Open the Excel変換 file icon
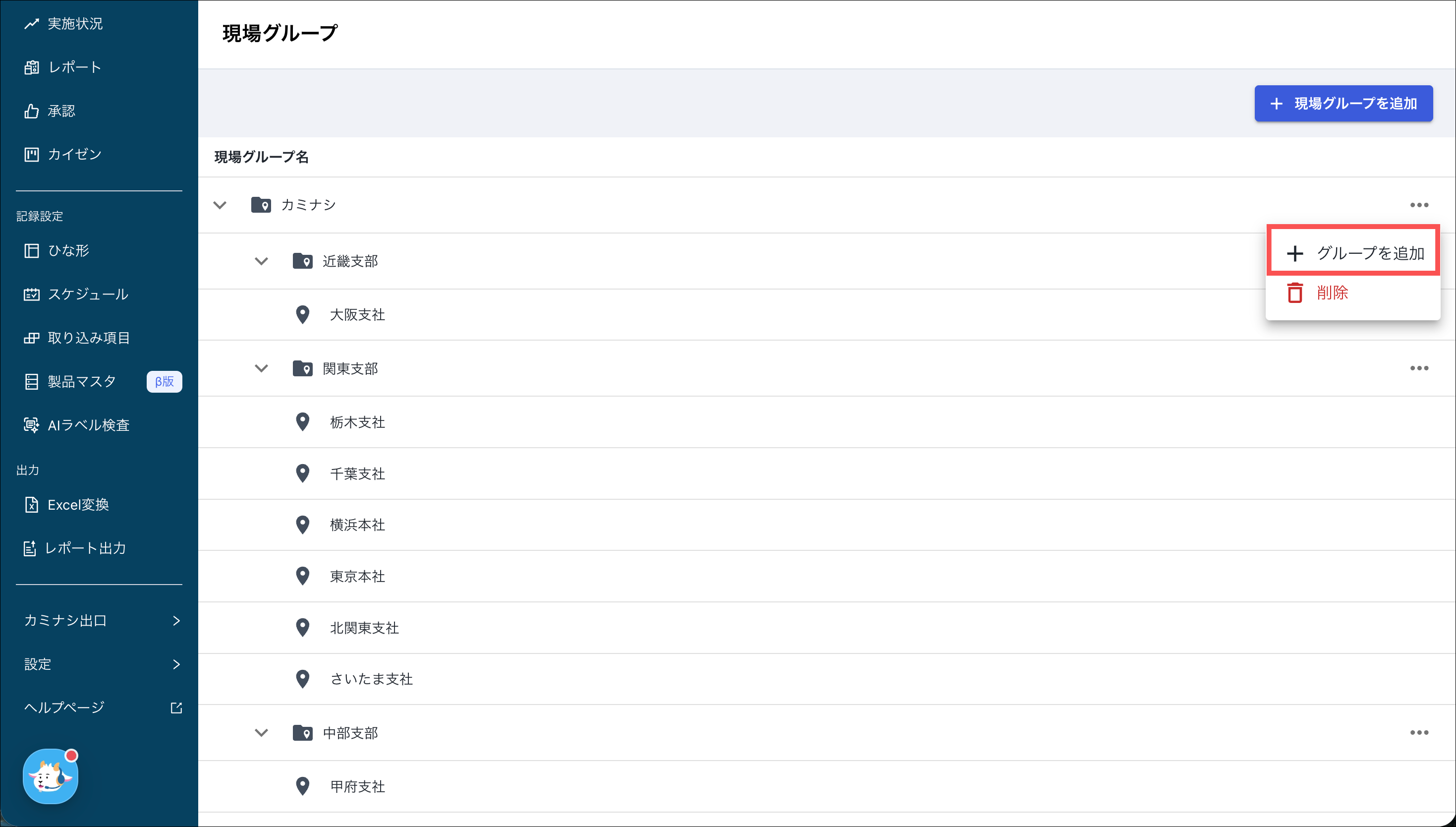Viewport: 1456px width, 827px height. click(x=32, y=504)
